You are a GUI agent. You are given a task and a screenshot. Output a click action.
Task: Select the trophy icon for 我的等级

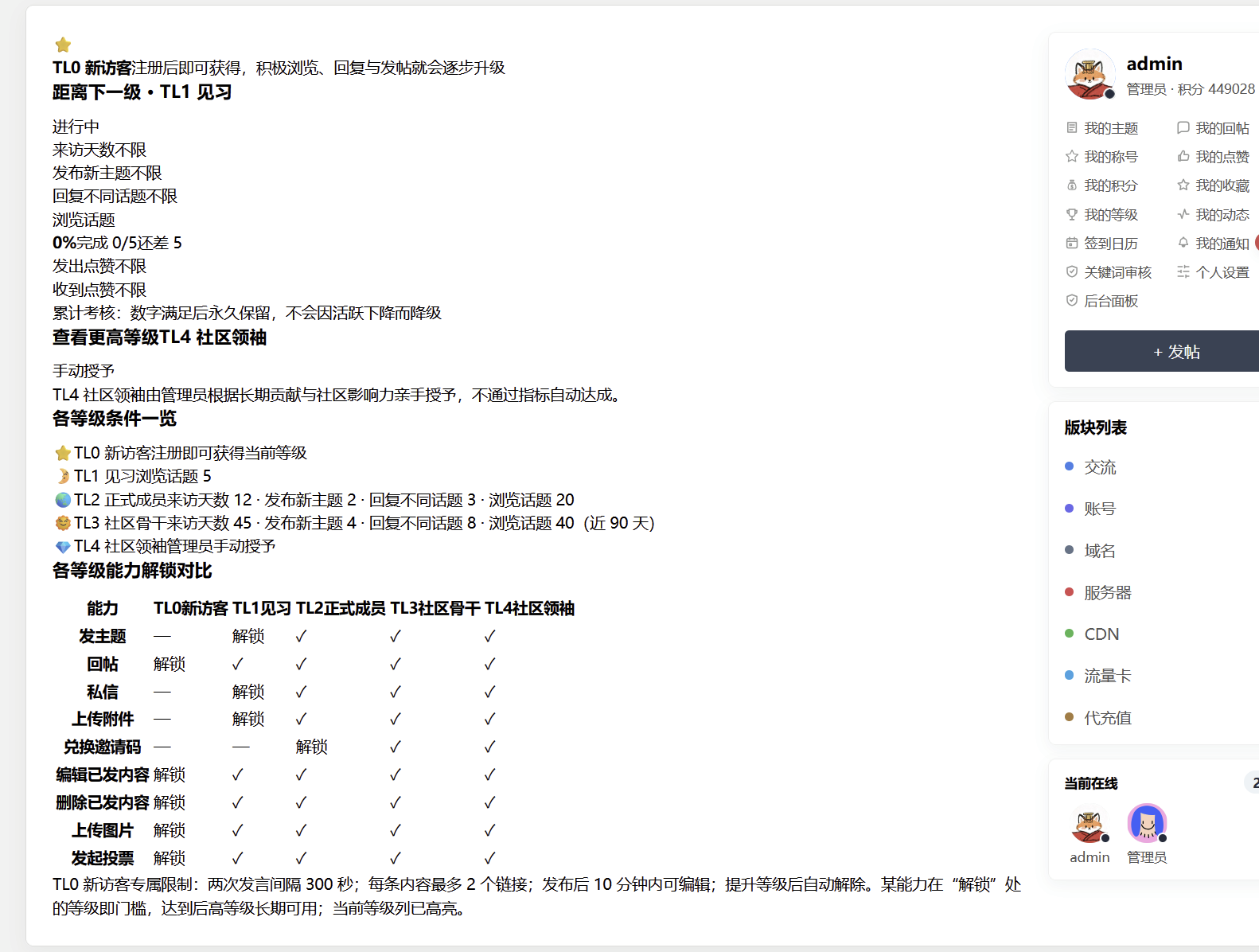pyautogui.click(x=1072, y=214)
